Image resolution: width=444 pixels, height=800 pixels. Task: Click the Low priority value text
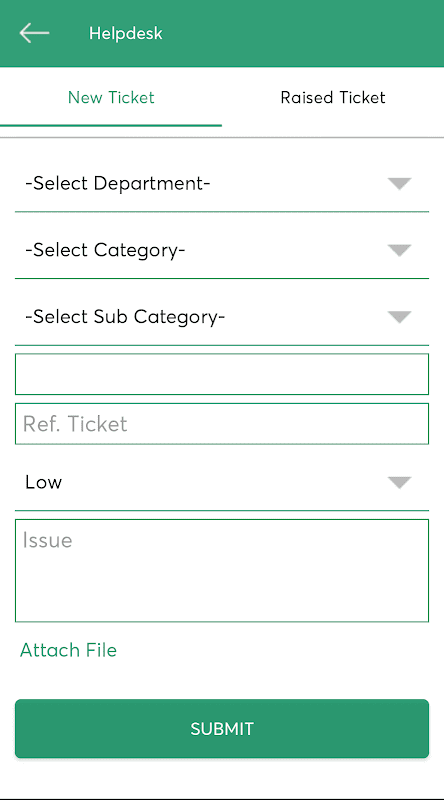click(43, 483)
